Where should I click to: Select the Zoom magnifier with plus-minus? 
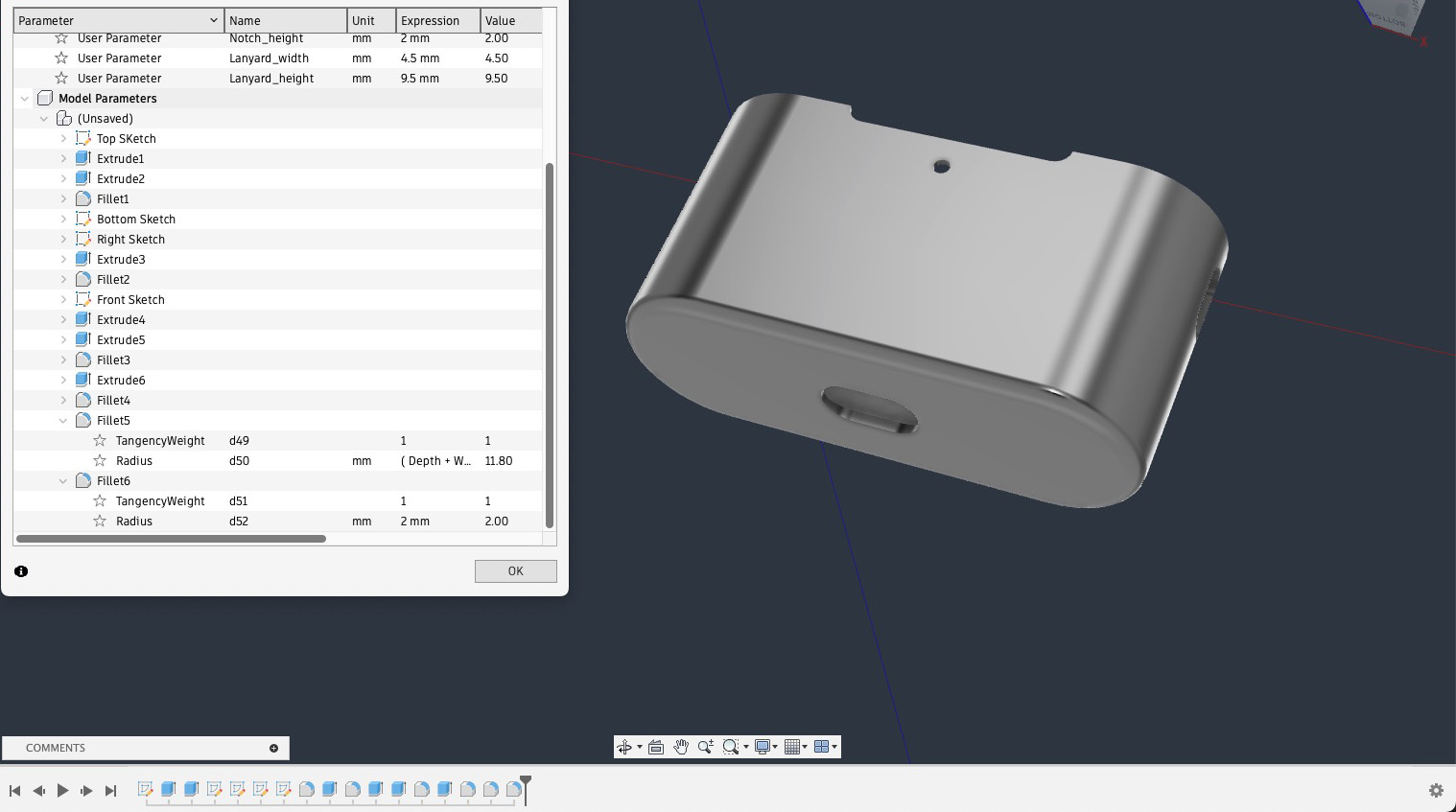(x=706, y=747)
